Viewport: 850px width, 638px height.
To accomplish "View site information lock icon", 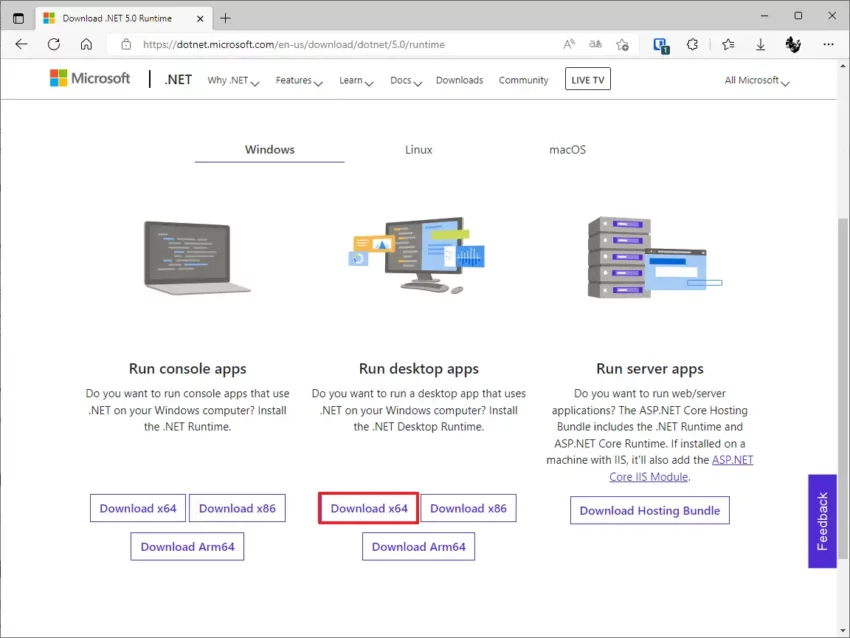I will 126,44.
